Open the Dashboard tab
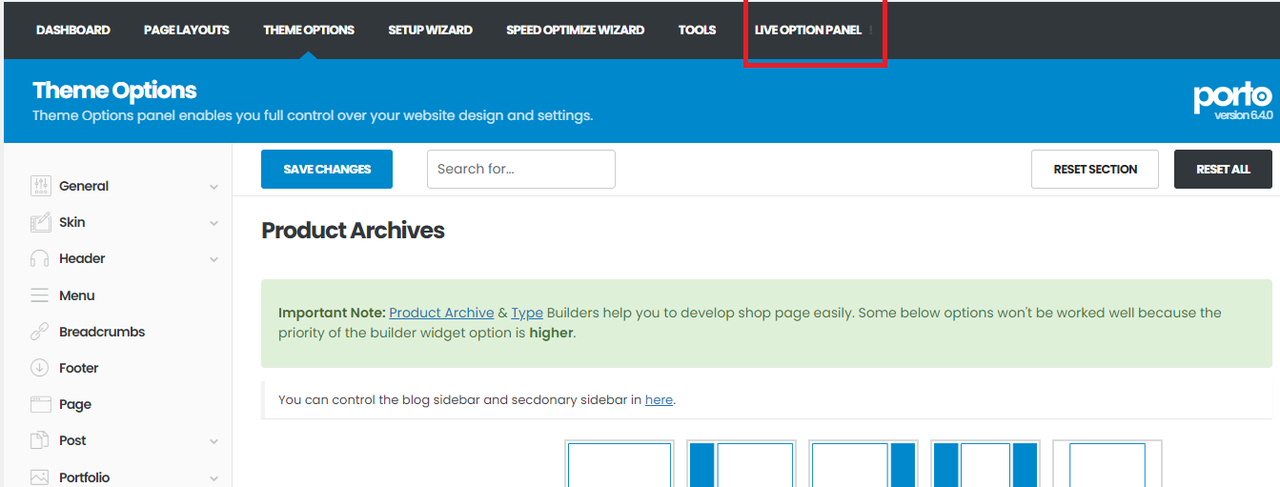1280x487 pixels. pos(73,30)
